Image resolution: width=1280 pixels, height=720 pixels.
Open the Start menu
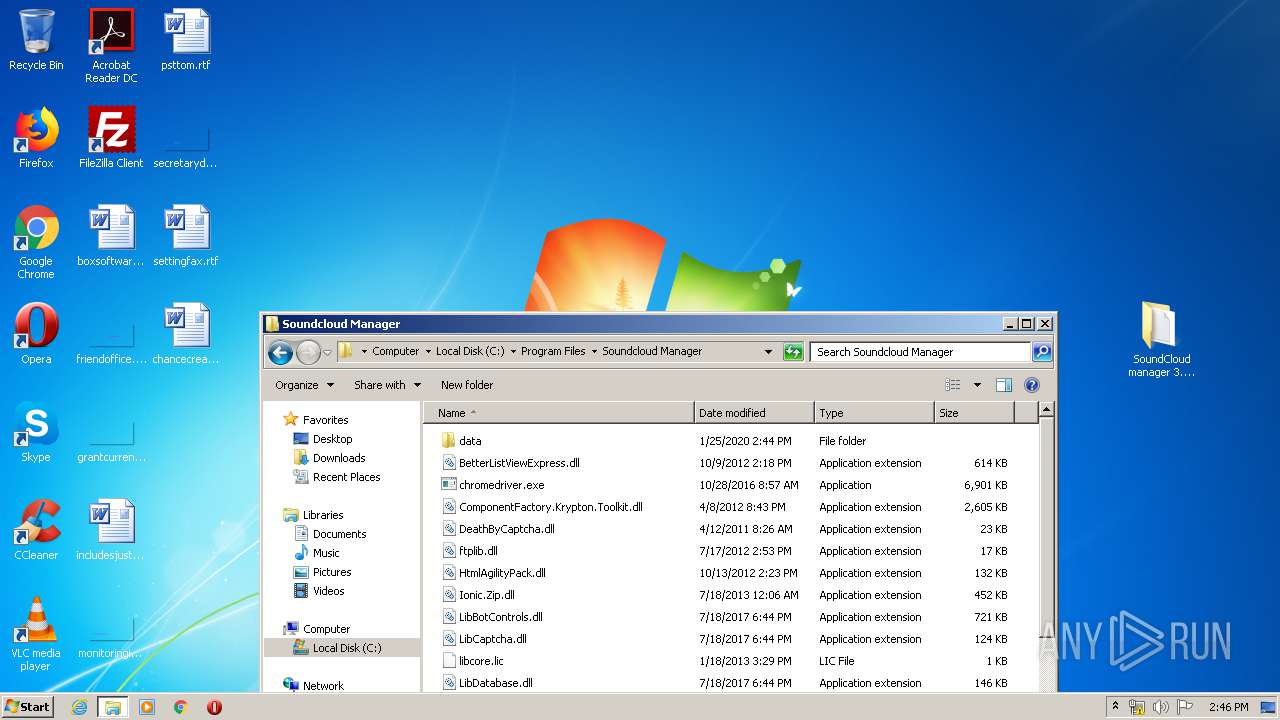27,707
